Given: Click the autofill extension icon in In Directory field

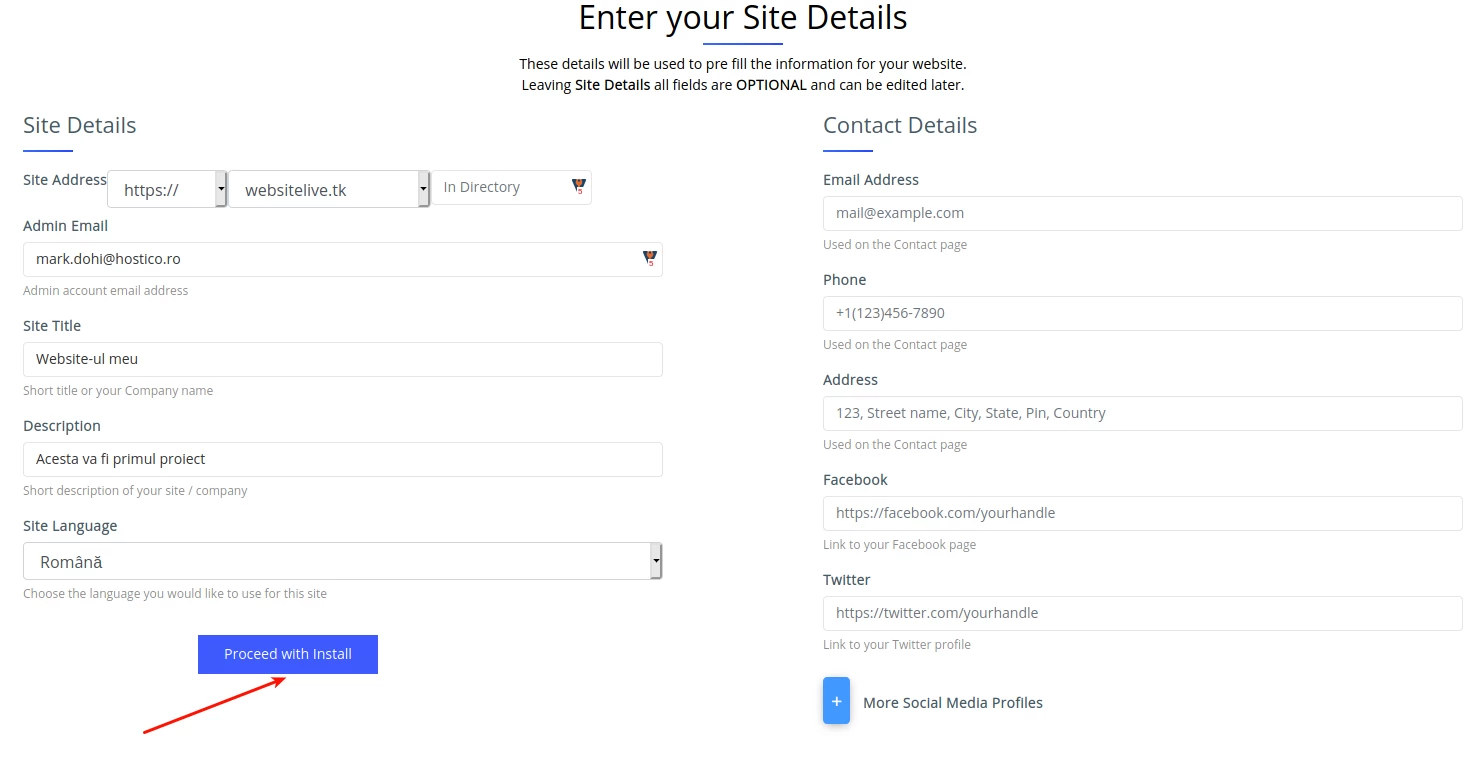Looking at the screenshot, I should [578, 185].
